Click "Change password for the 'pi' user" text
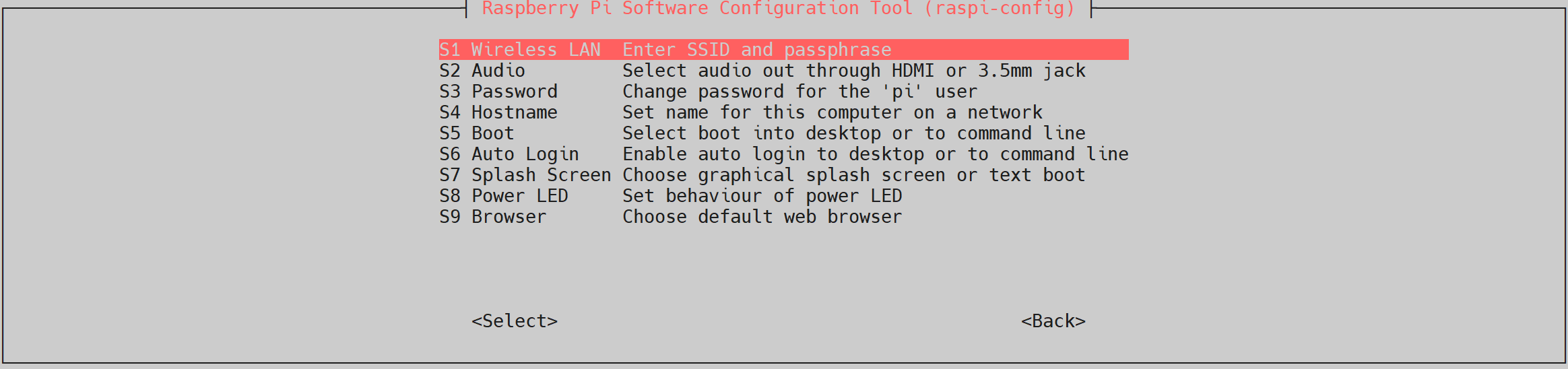The width and height of the screenshot is (1568, 369). click(799, 92)
